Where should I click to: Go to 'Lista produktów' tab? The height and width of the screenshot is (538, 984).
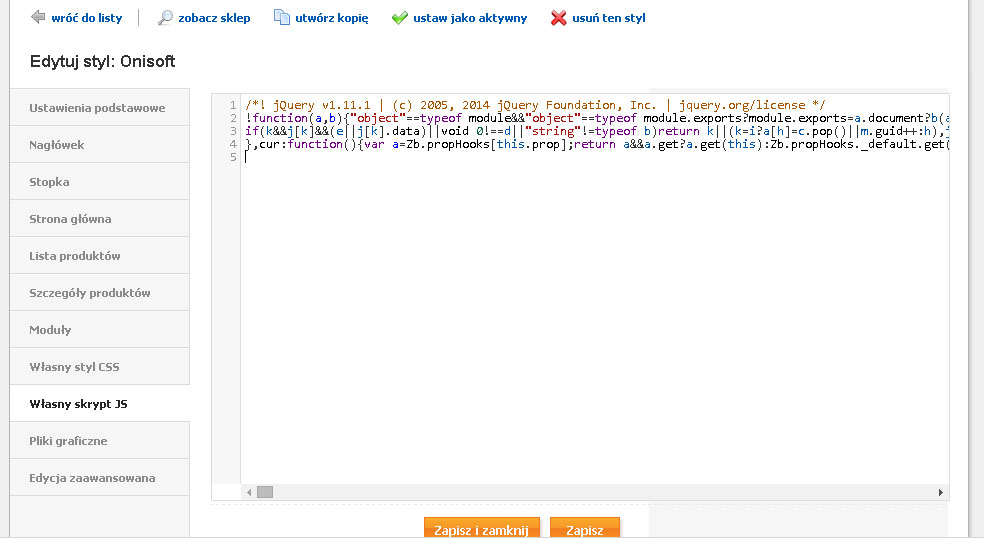click(100, 256)
